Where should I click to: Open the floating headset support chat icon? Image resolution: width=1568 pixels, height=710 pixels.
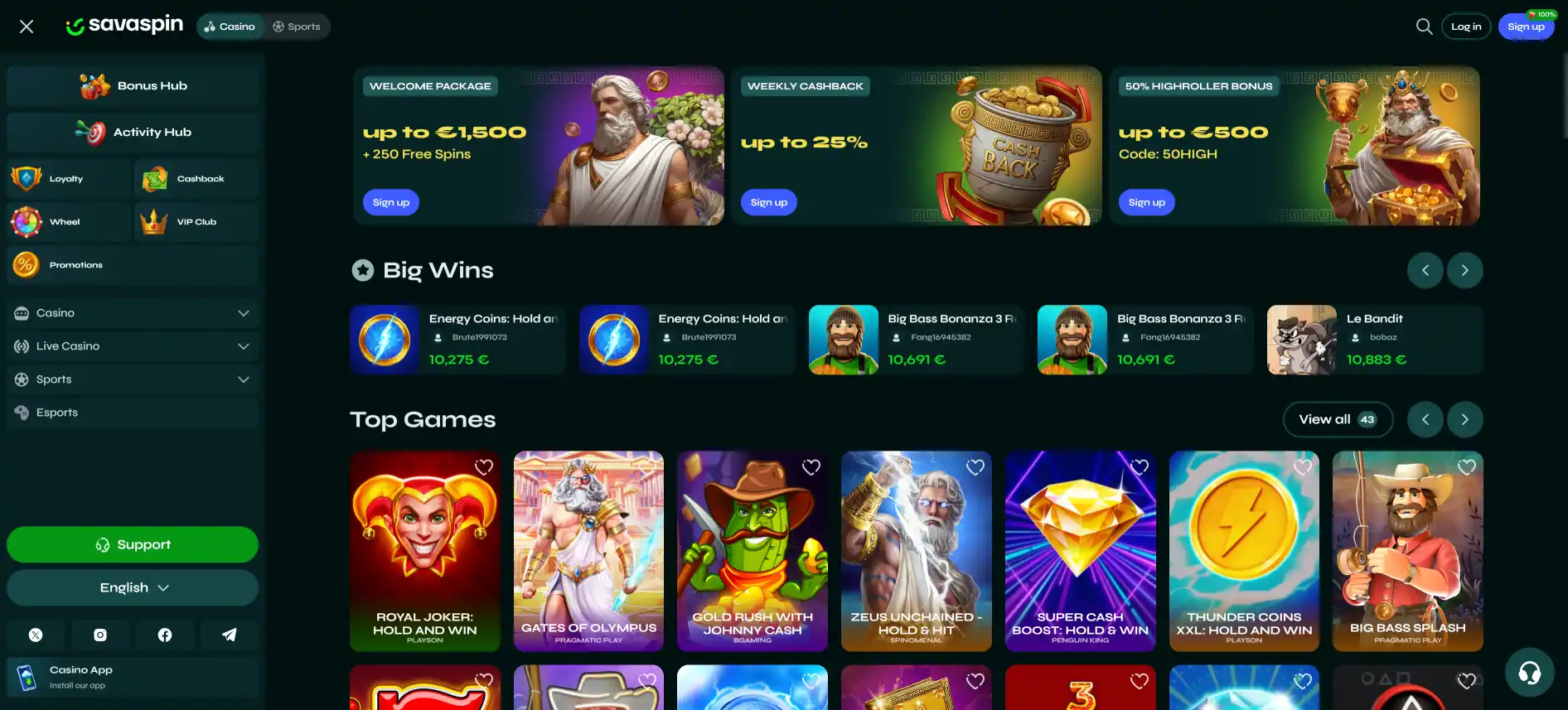(x=1529, y=672)
